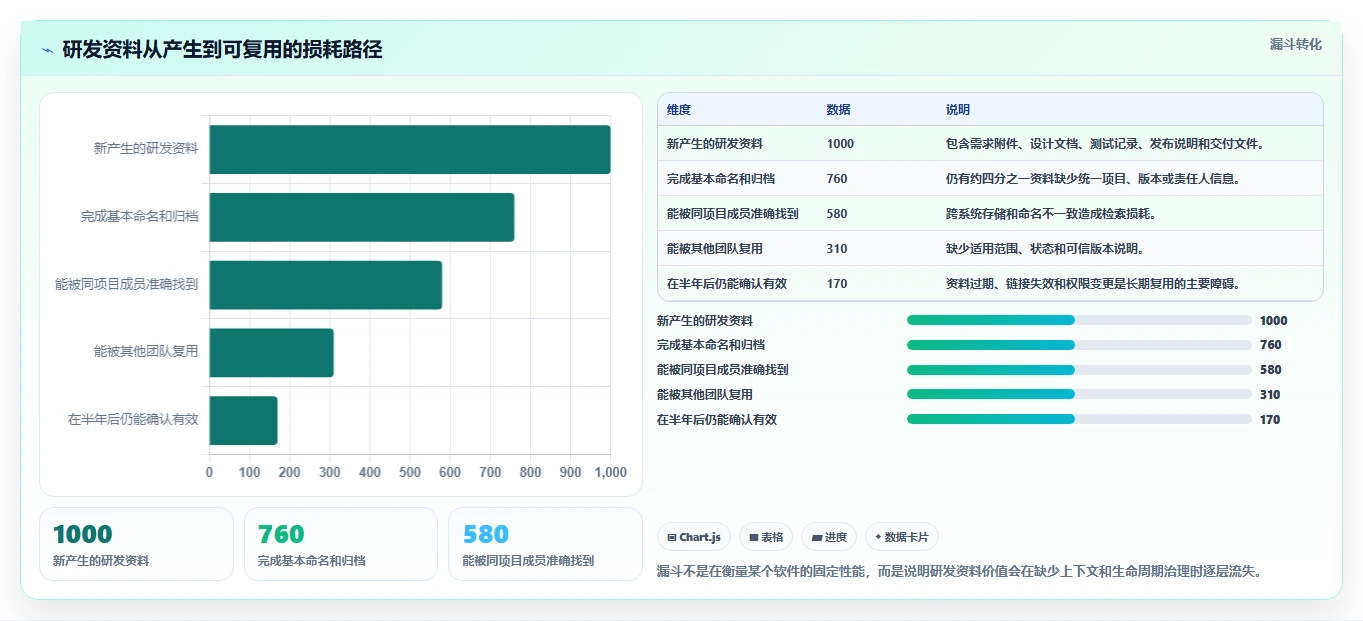
Task: Select table cell 在半年后仍能确认有效
Action: point(727,284)
